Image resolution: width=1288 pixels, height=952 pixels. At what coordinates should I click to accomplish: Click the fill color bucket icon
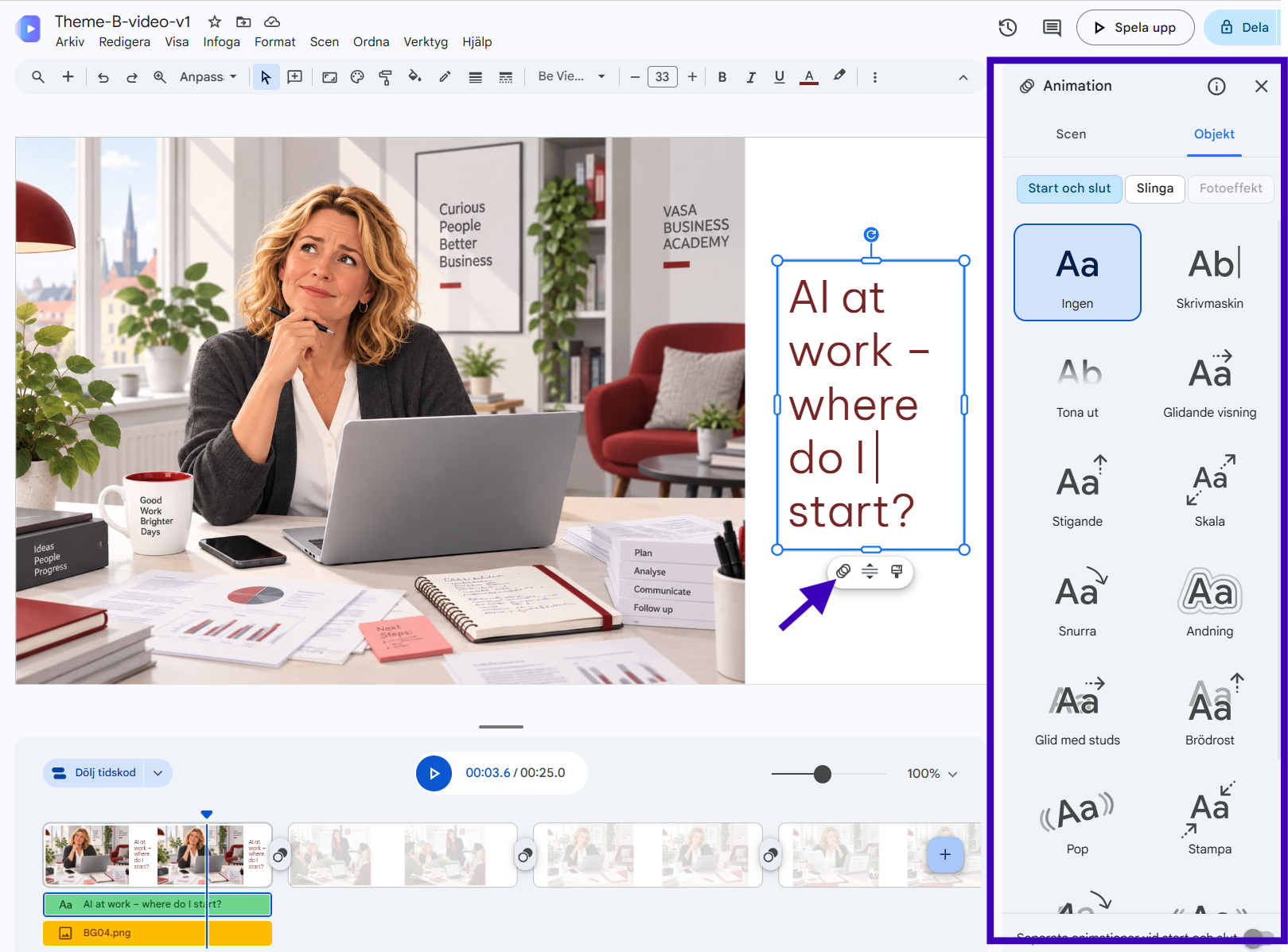point(414,77)
